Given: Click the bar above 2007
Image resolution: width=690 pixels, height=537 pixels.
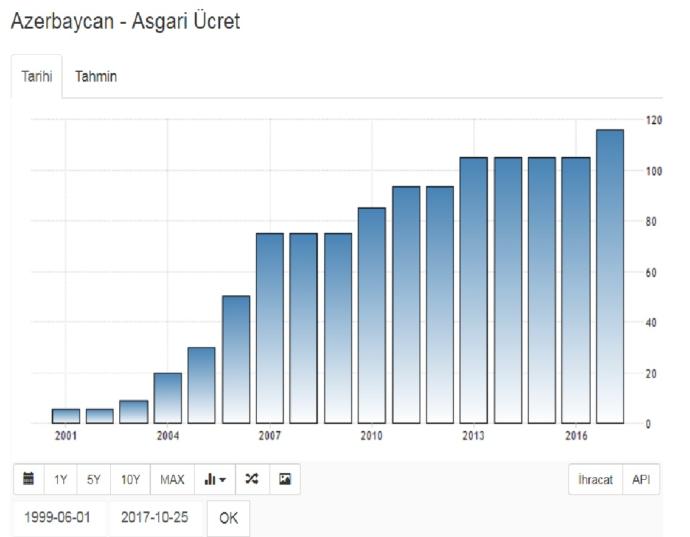Looking at the screenshot, I should tap(270, 328).
